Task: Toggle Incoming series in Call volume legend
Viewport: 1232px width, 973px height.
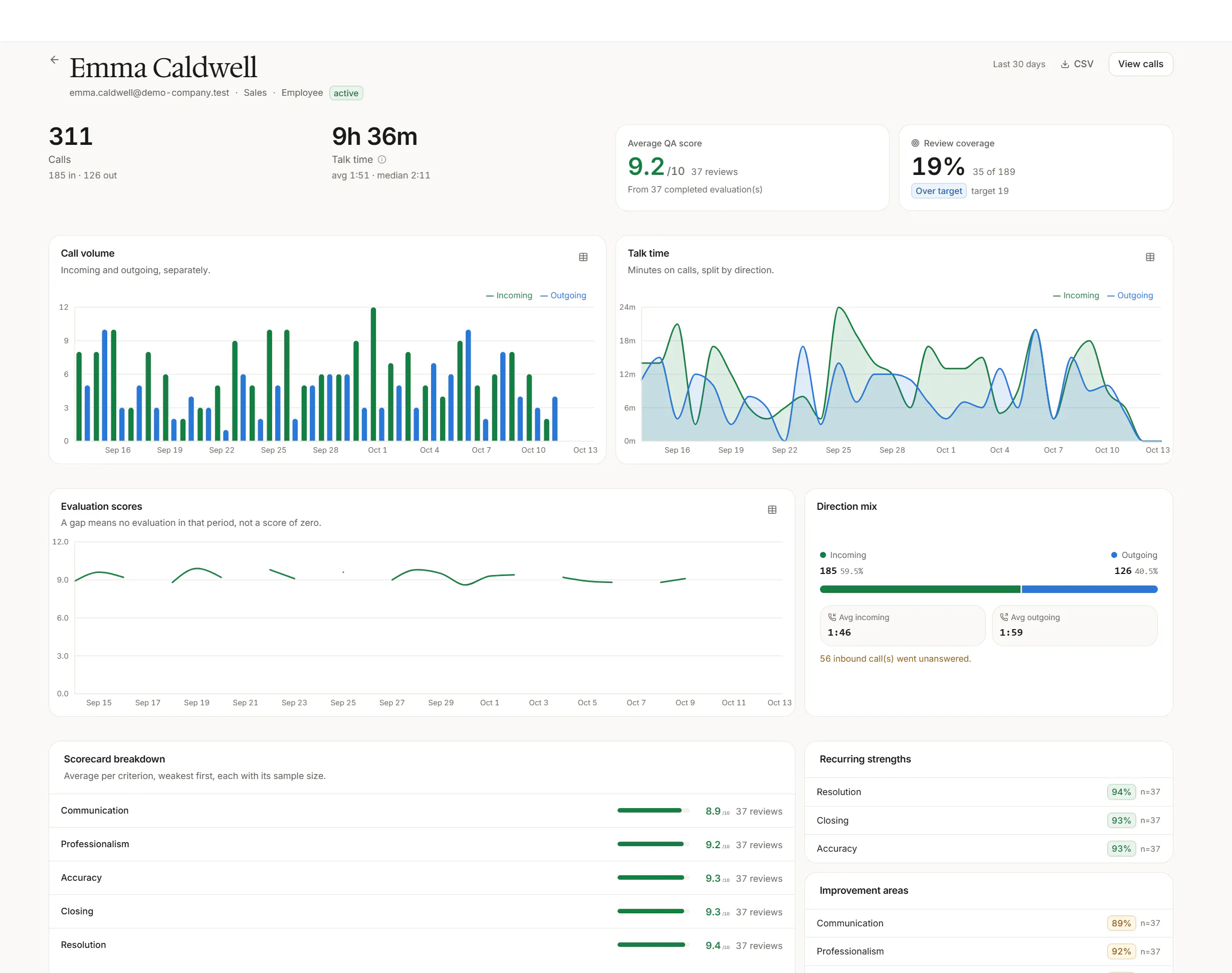Action: [509, 295]
